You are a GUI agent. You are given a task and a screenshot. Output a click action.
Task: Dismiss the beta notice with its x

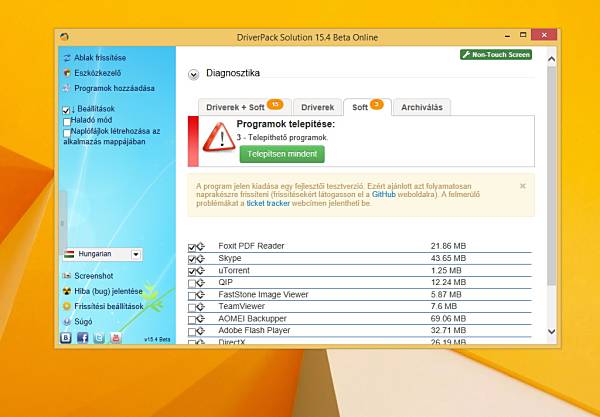click(523, 186)
